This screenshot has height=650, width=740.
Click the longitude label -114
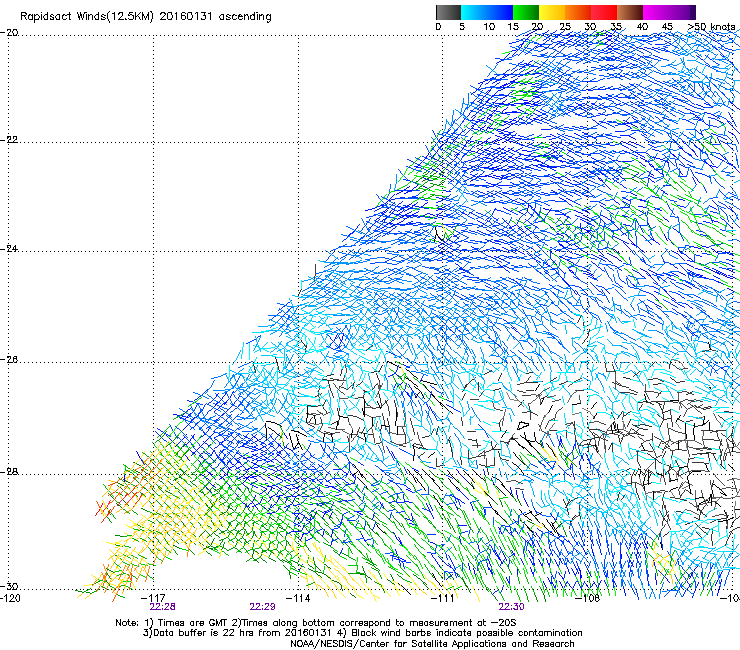point(298,598)
